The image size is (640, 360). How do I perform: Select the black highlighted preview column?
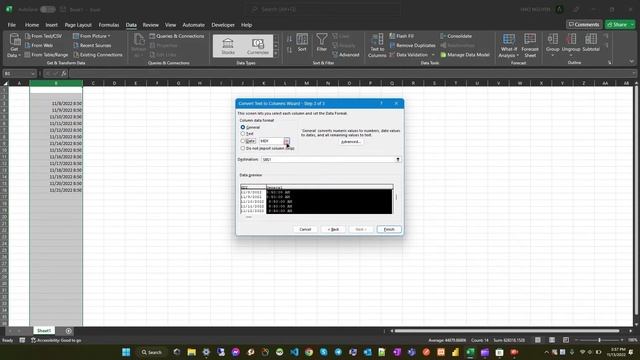pyautogui.click(x=329, y=201)
